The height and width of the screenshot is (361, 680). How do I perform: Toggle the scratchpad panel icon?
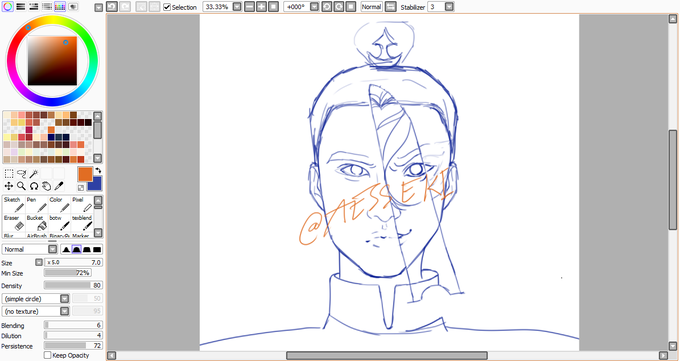click(x=73, y=7)
